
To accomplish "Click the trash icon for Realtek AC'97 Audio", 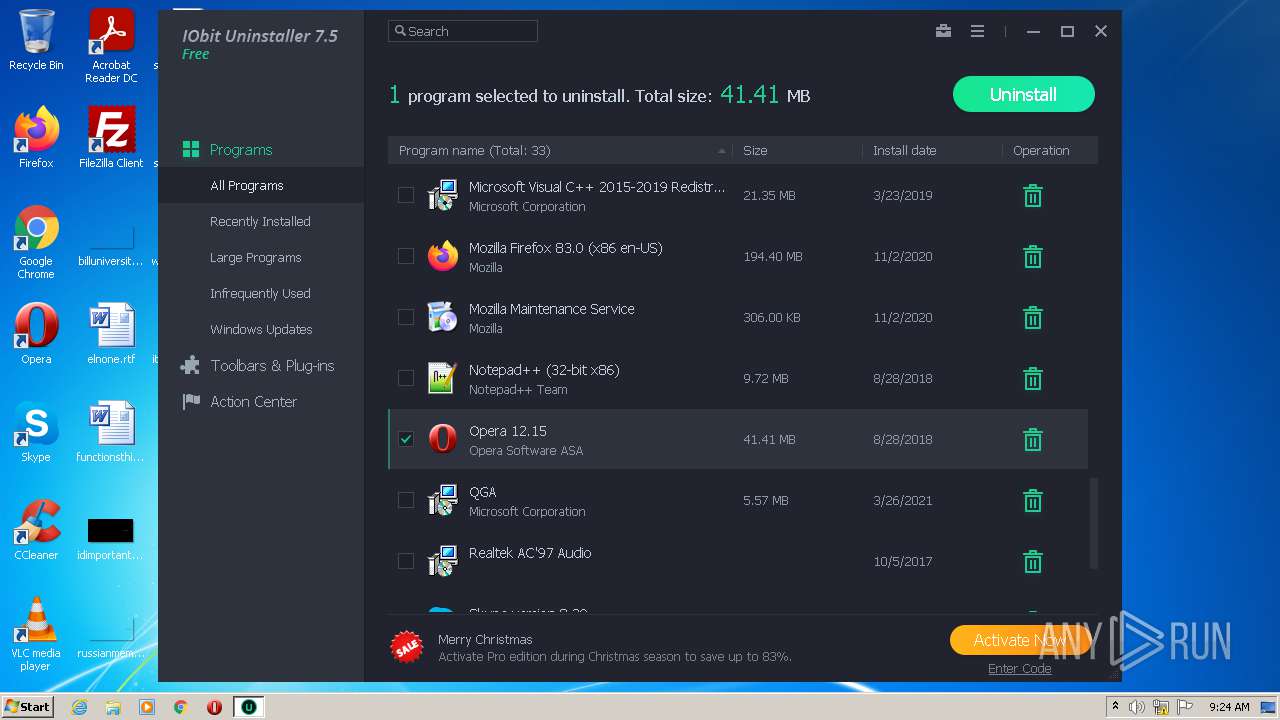I will pyautogui.click(x=1033, y=562).
